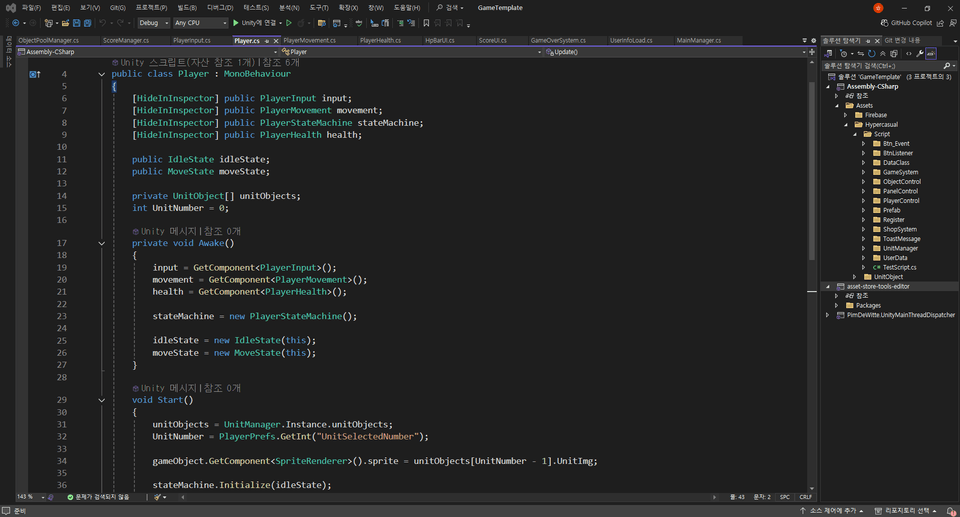Screen dimensions: 960x517
Task: Click the wrench Properties icon in Solution Explorer
Action: point(920,54)
